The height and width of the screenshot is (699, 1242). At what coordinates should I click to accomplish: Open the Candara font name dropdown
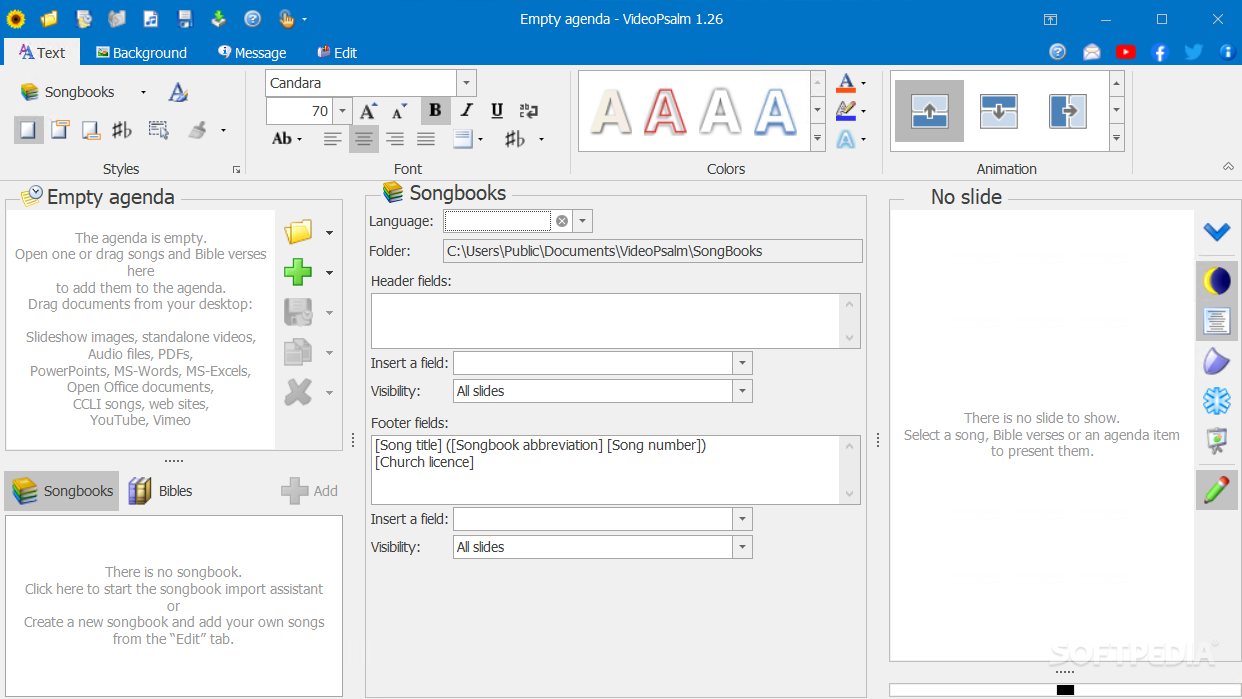click(x=466, y=83)
